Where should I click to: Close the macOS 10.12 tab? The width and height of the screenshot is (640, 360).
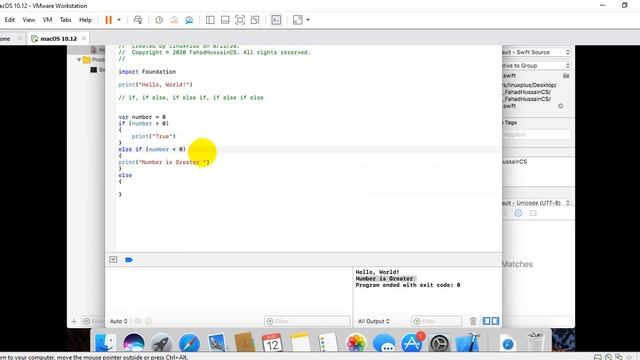coord(84,38)
